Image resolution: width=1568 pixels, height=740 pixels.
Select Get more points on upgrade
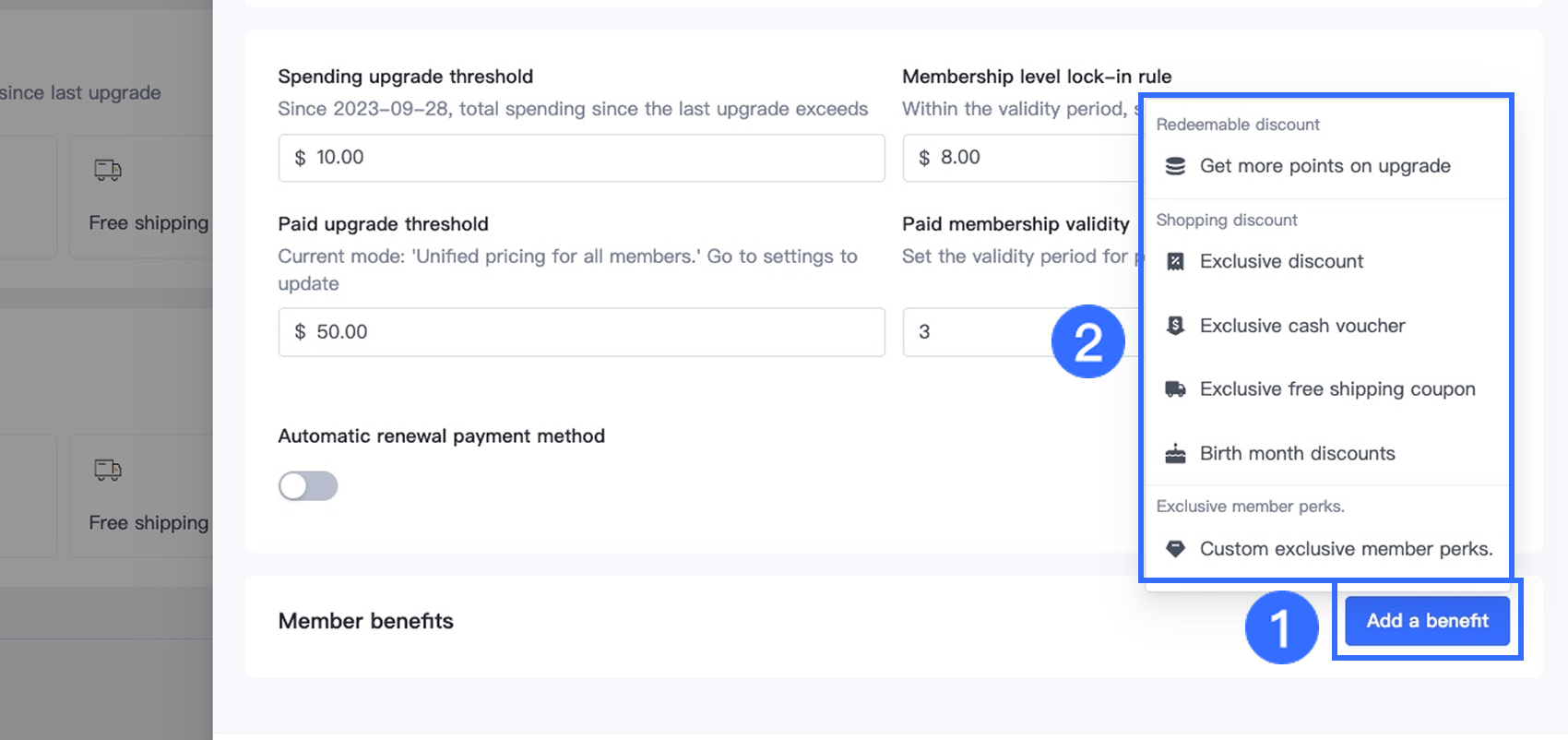pyautogui.click(x=1326, y=166)
